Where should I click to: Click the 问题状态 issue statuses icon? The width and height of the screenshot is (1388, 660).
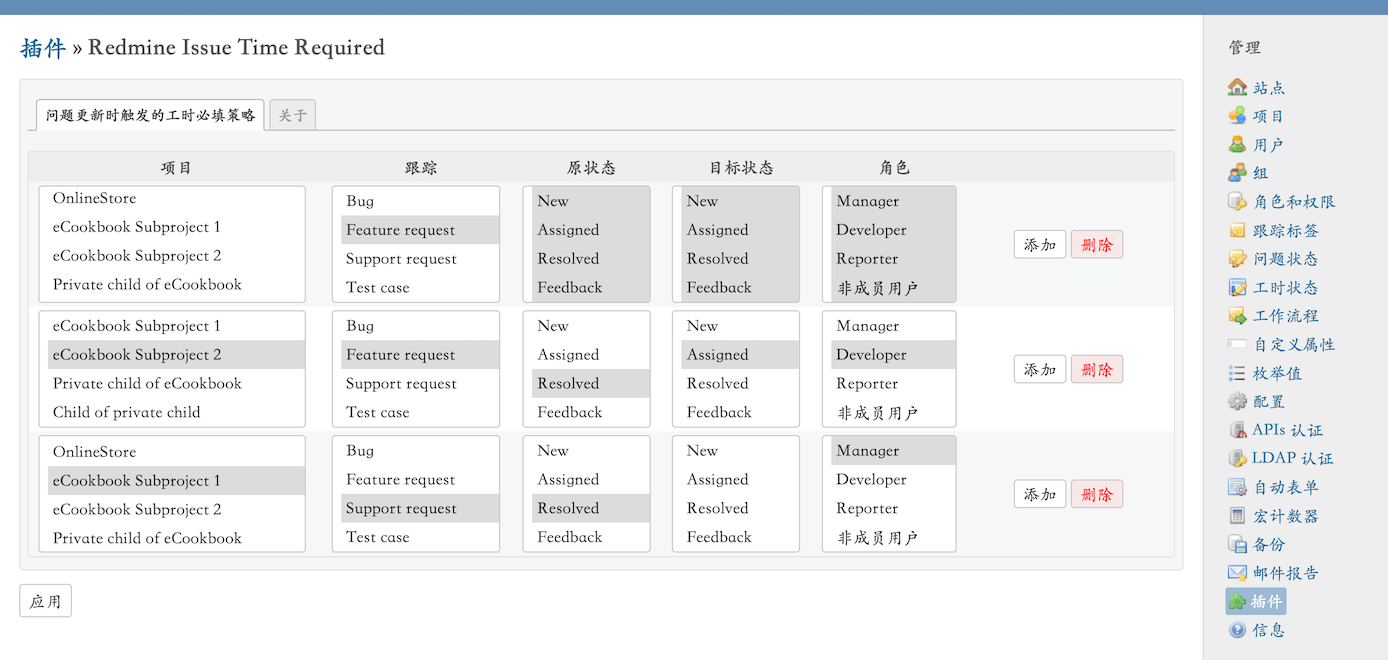pos(1237,258)
